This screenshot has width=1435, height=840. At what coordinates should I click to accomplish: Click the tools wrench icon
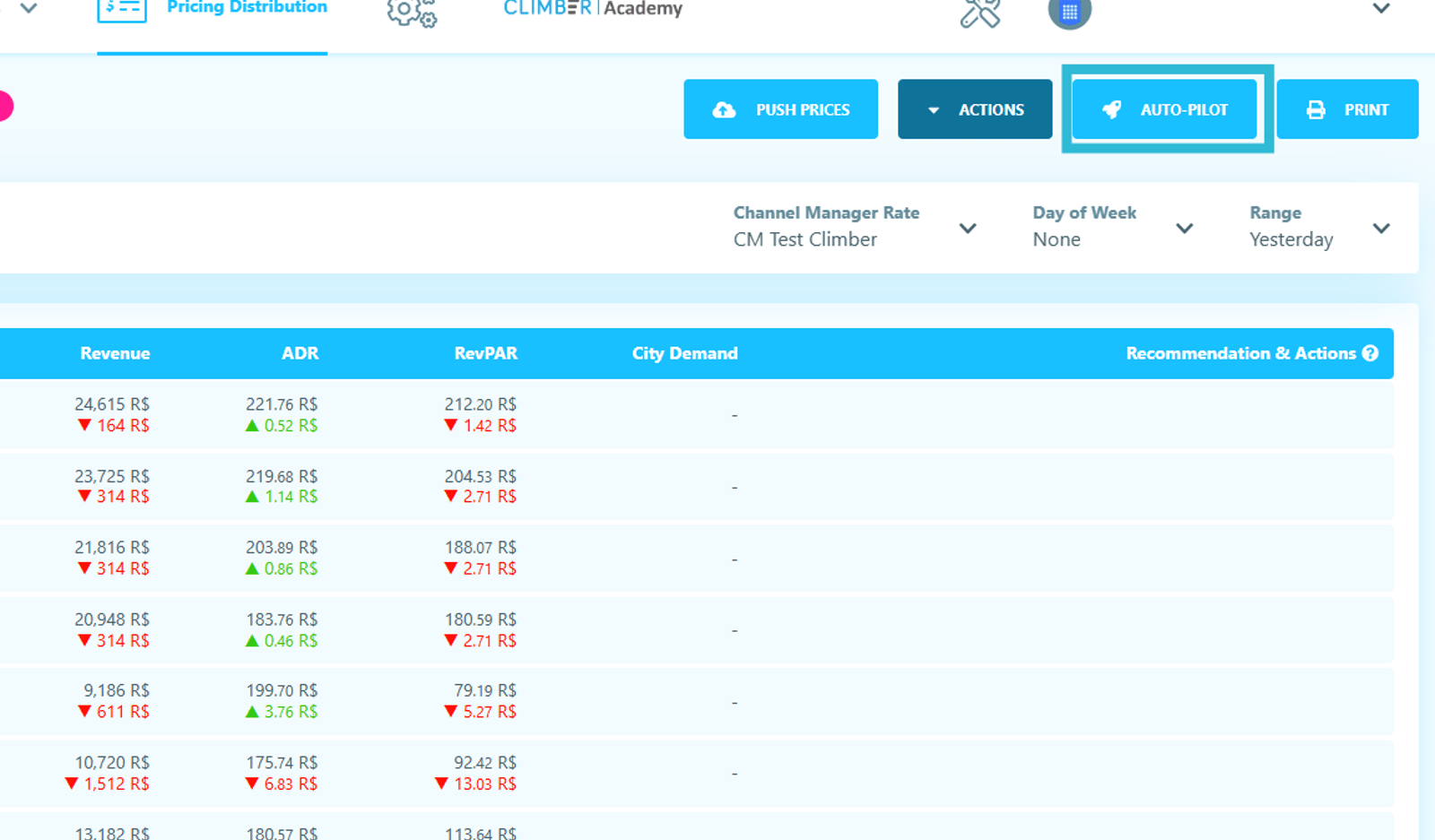pos(980,13)
